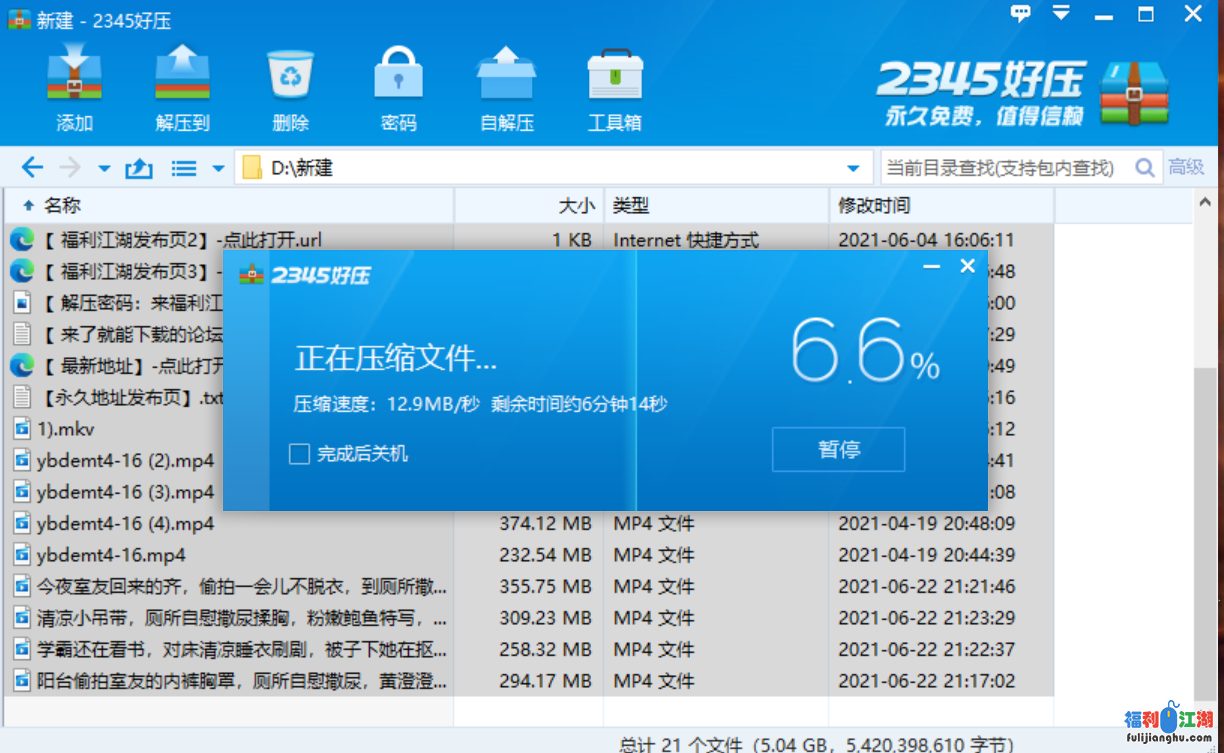Open the feedback chat bubble icon

(1021, 14)
